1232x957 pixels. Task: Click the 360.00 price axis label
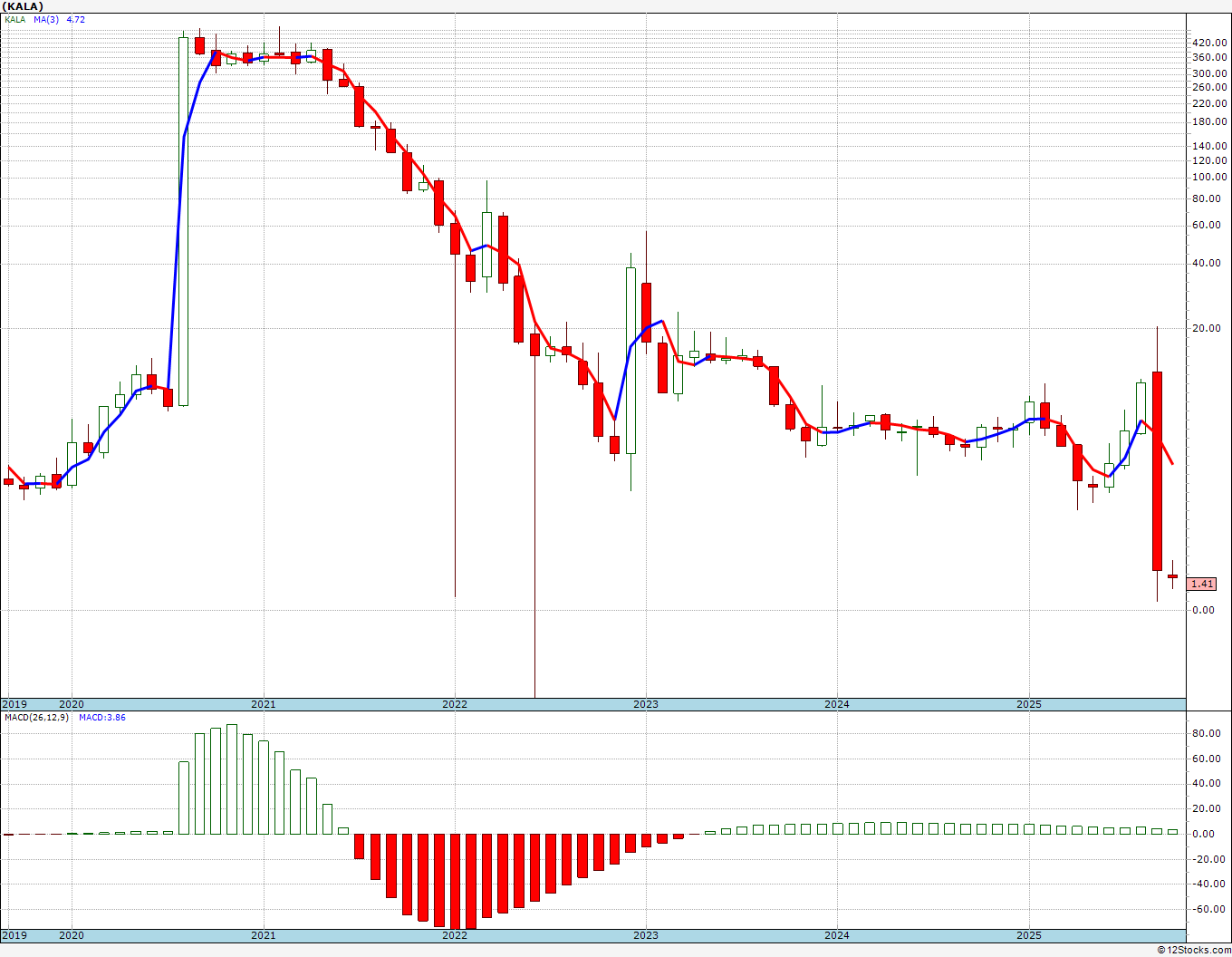tap(1210, 57)
